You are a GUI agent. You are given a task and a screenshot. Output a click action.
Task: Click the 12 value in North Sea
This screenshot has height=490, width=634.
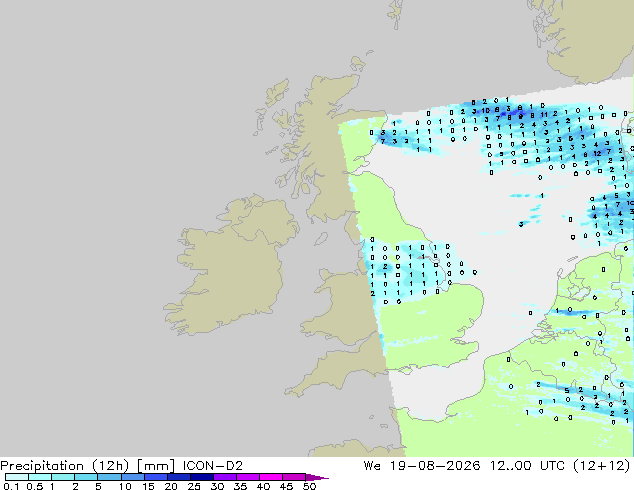597,154
